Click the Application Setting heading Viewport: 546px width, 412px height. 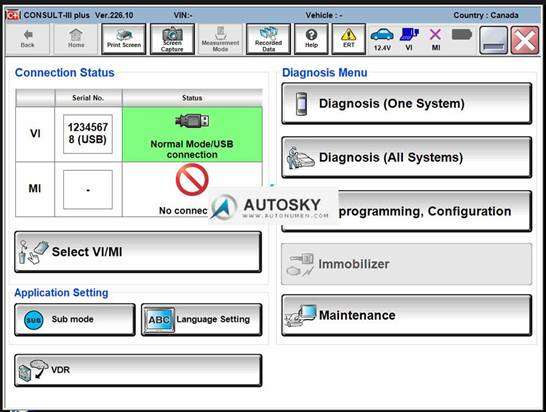(x=61, y=293)
